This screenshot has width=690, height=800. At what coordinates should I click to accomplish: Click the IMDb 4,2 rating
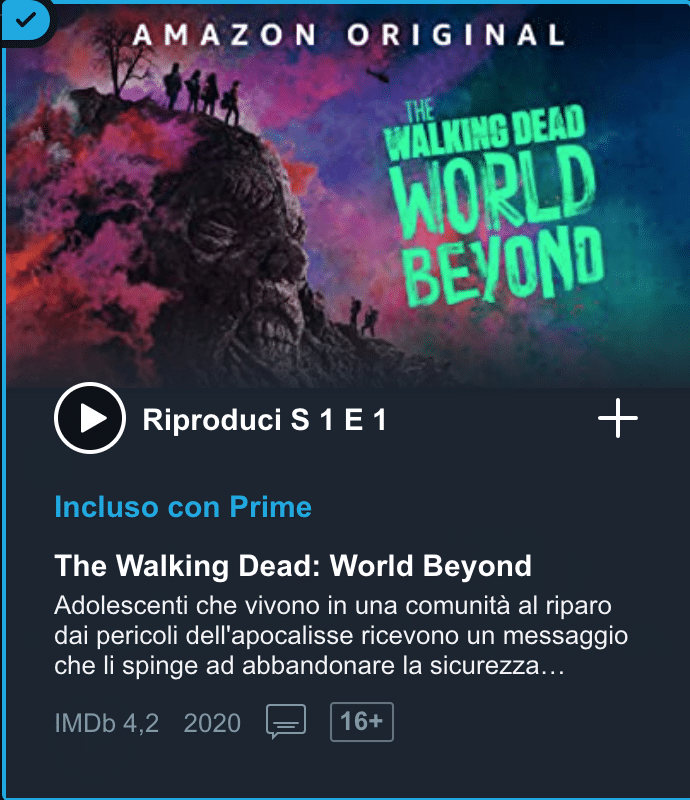tap(107, 722)
